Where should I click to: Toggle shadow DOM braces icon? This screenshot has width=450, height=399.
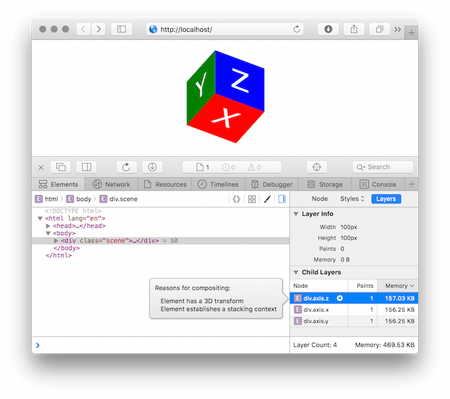(x=236, y=199)
